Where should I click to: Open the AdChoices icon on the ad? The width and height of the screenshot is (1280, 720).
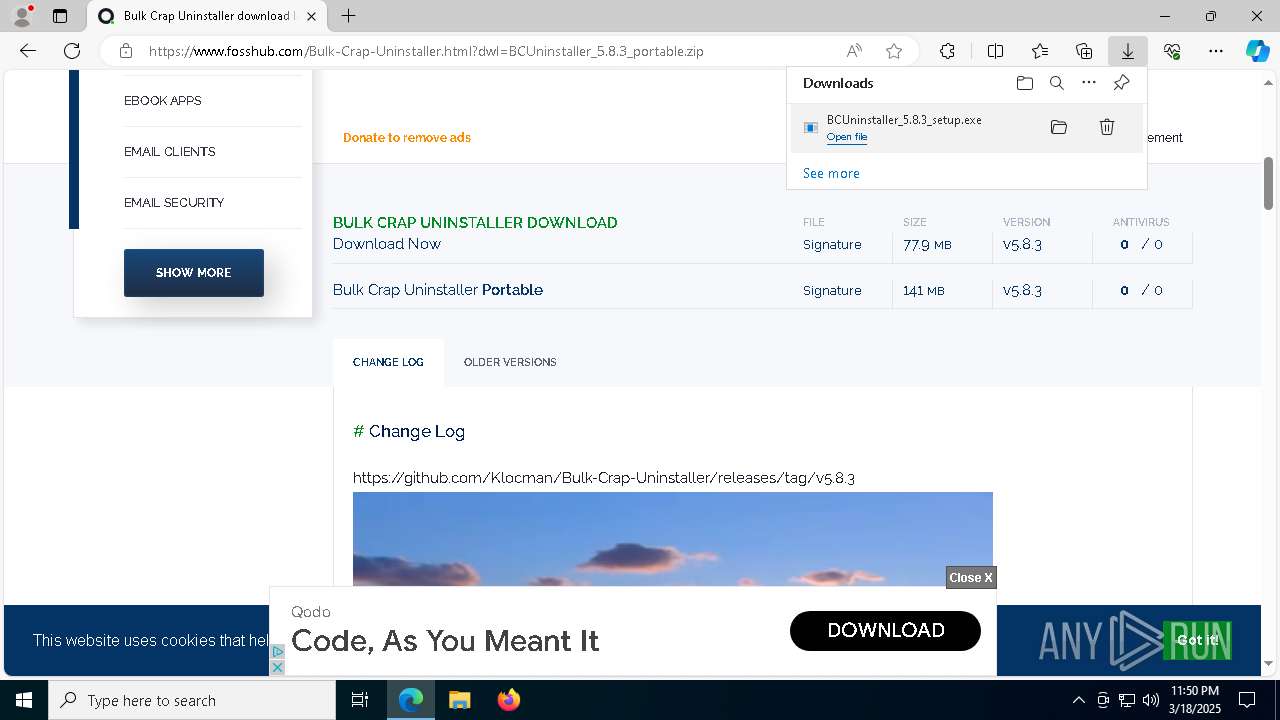[x=278, y=652]
